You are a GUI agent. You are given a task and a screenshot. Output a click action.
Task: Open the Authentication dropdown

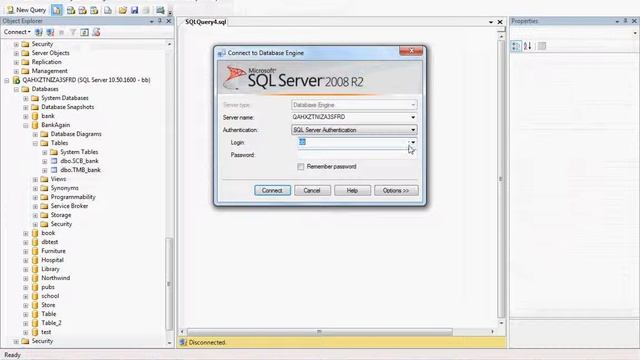click(x=413, y=130)
